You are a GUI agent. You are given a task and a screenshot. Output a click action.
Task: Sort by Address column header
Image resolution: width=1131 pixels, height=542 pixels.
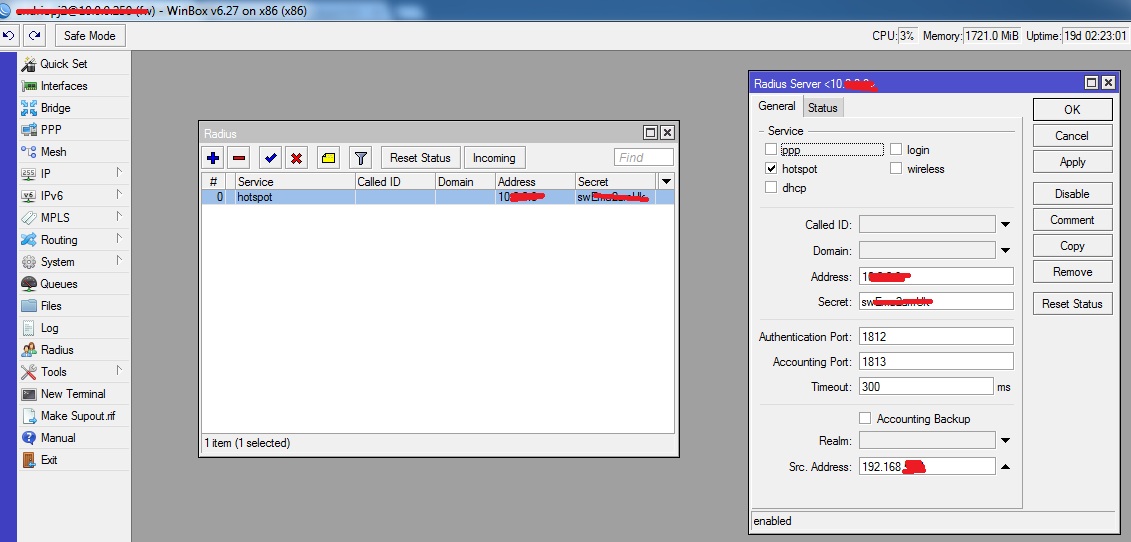coord(535,181)
